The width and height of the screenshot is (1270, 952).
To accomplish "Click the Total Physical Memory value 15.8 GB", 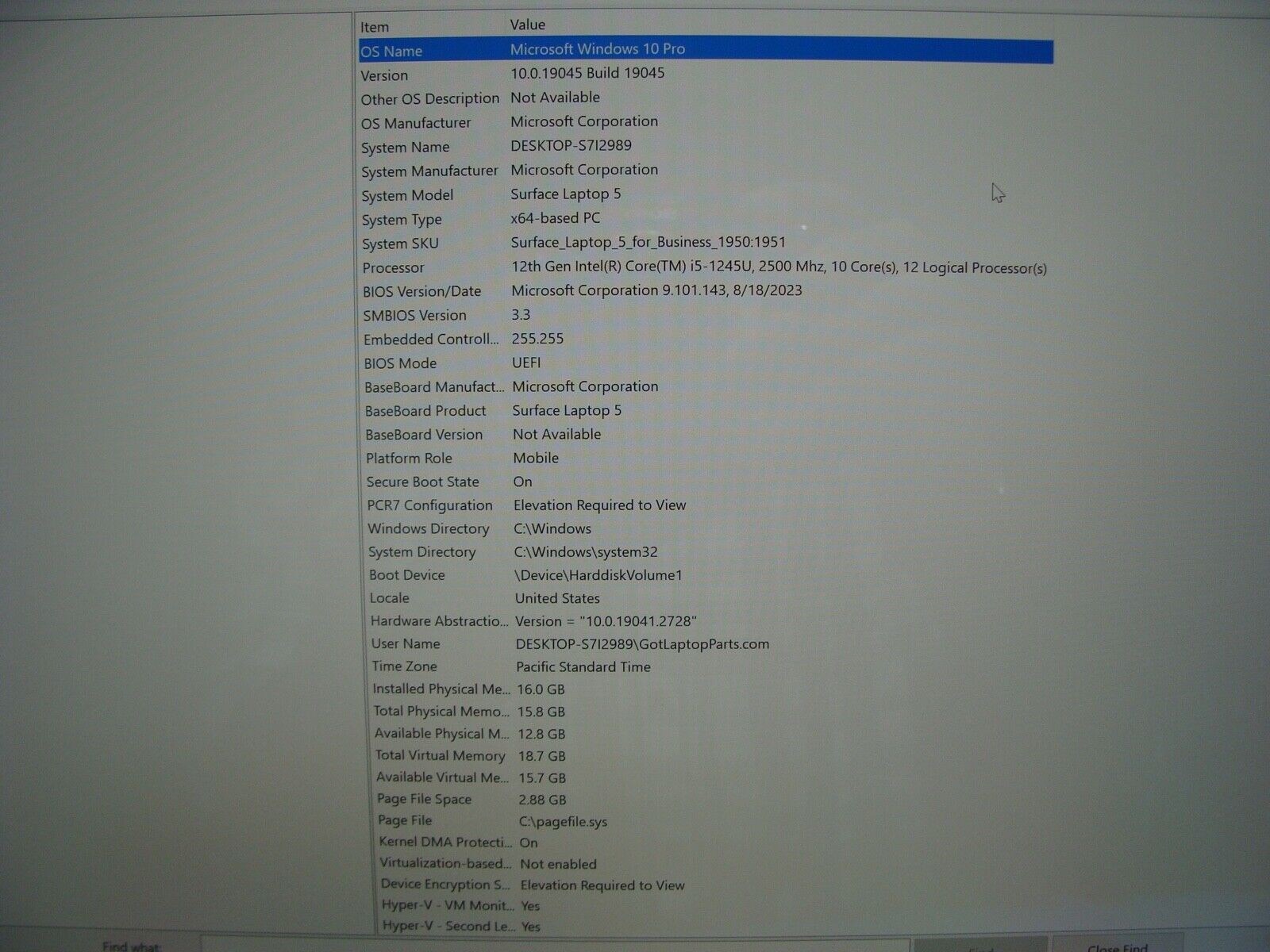I will coord(541,712).
